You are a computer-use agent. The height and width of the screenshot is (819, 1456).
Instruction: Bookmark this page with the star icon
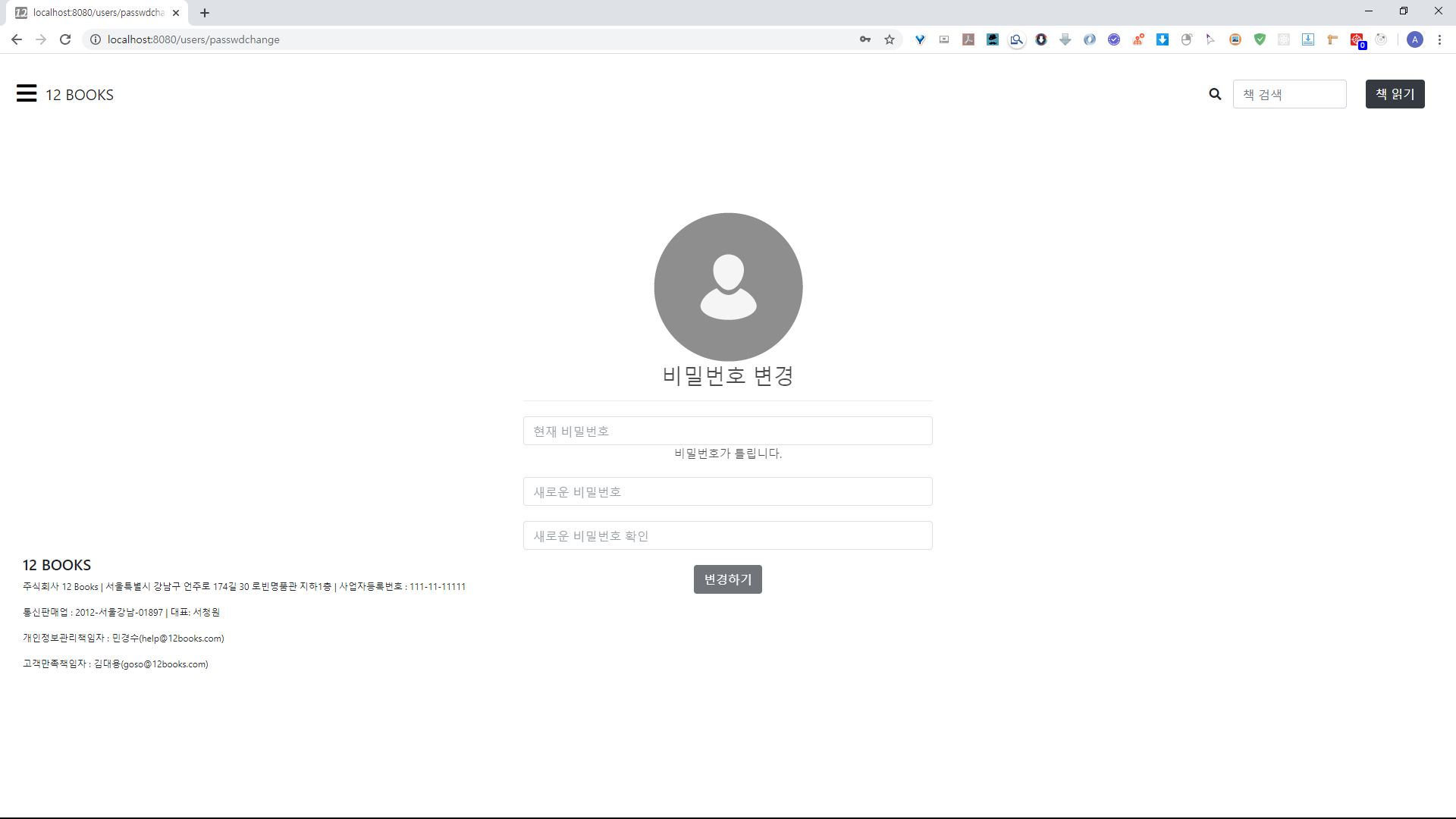[890, 39]
